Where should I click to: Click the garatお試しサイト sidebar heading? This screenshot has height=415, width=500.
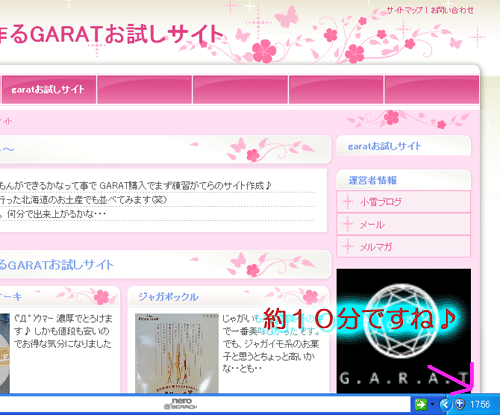coord(384,146)
